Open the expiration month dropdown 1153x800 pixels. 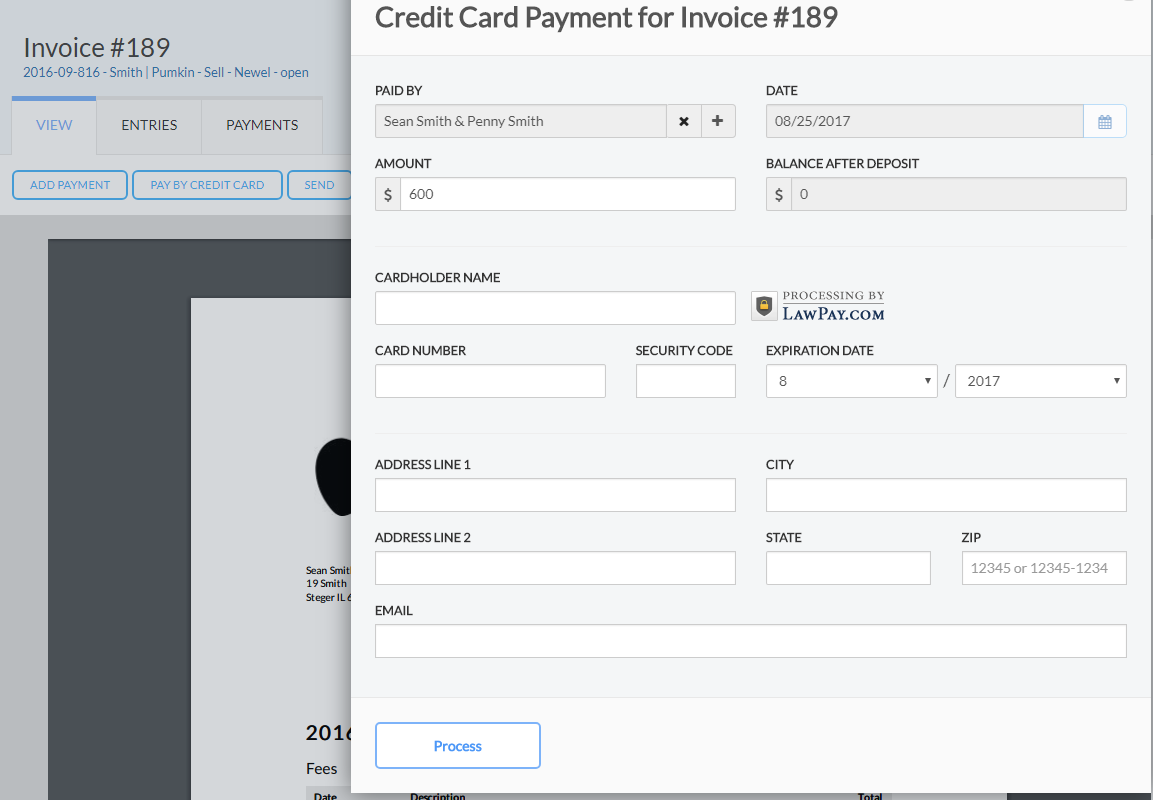pyautogui.click(x=851, y=381)
